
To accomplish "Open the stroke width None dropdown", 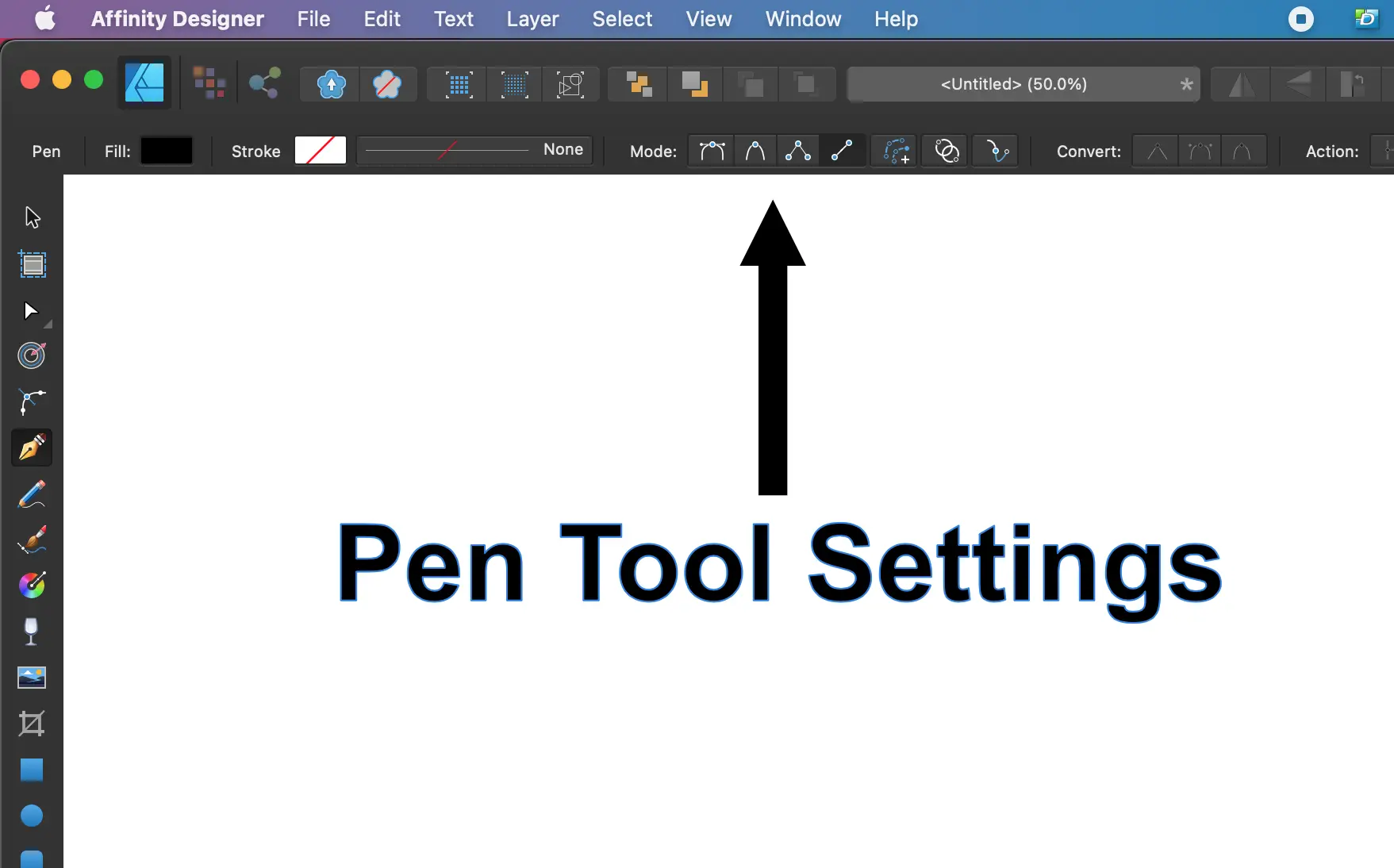I will click(x=474, y=150).
